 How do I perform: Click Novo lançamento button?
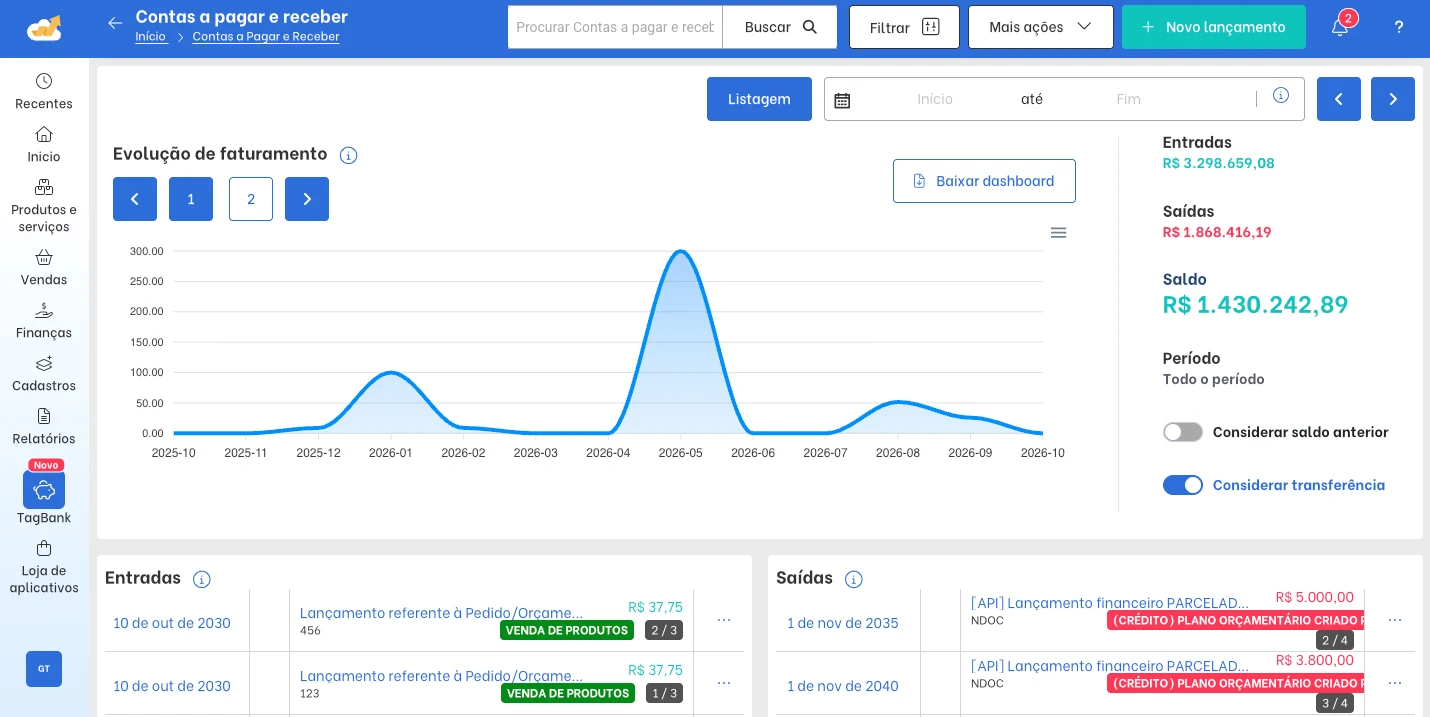pos(1214,27)
